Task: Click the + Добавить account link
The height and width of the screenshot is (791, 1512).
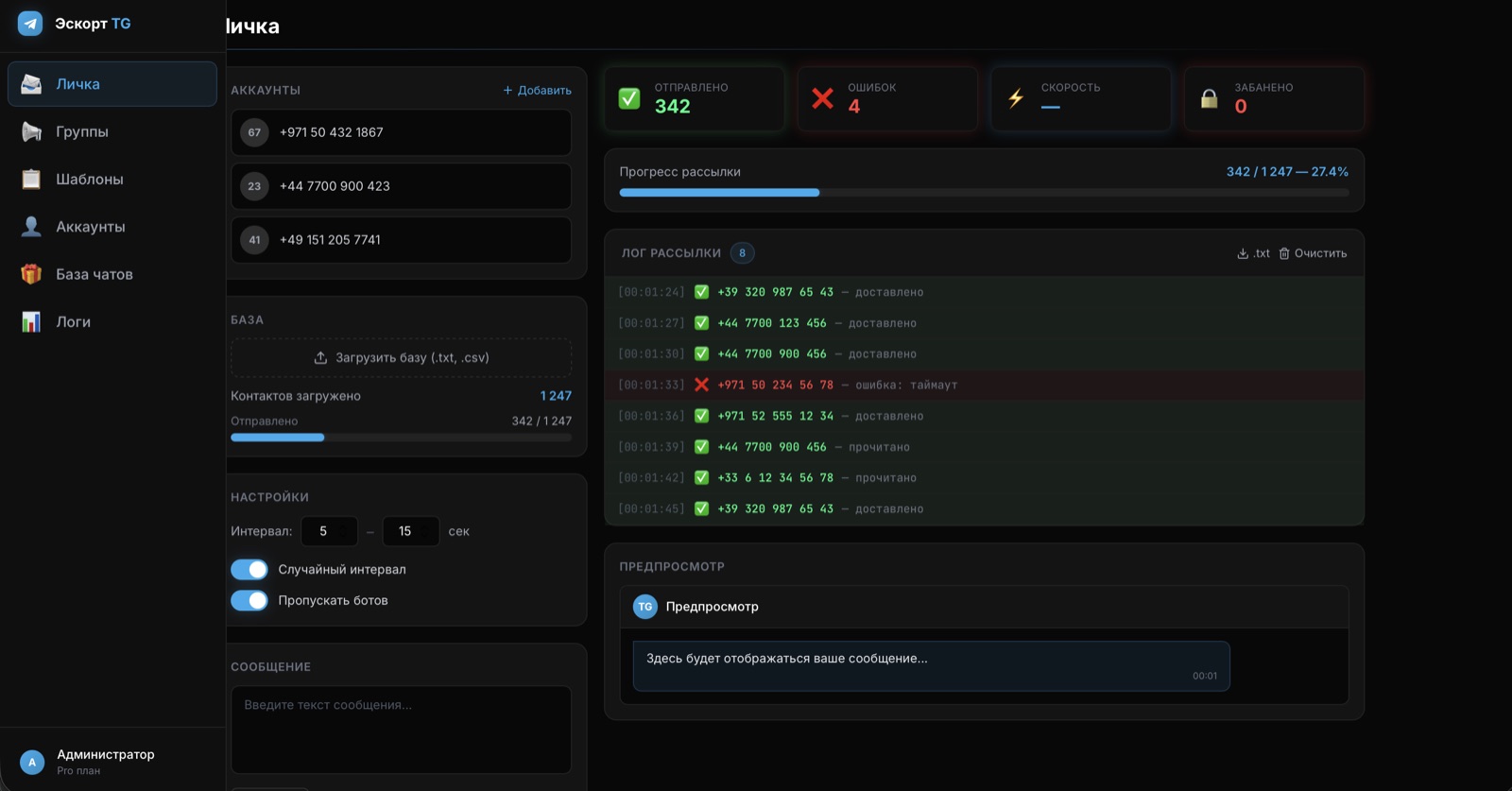Action: (537, 90)
